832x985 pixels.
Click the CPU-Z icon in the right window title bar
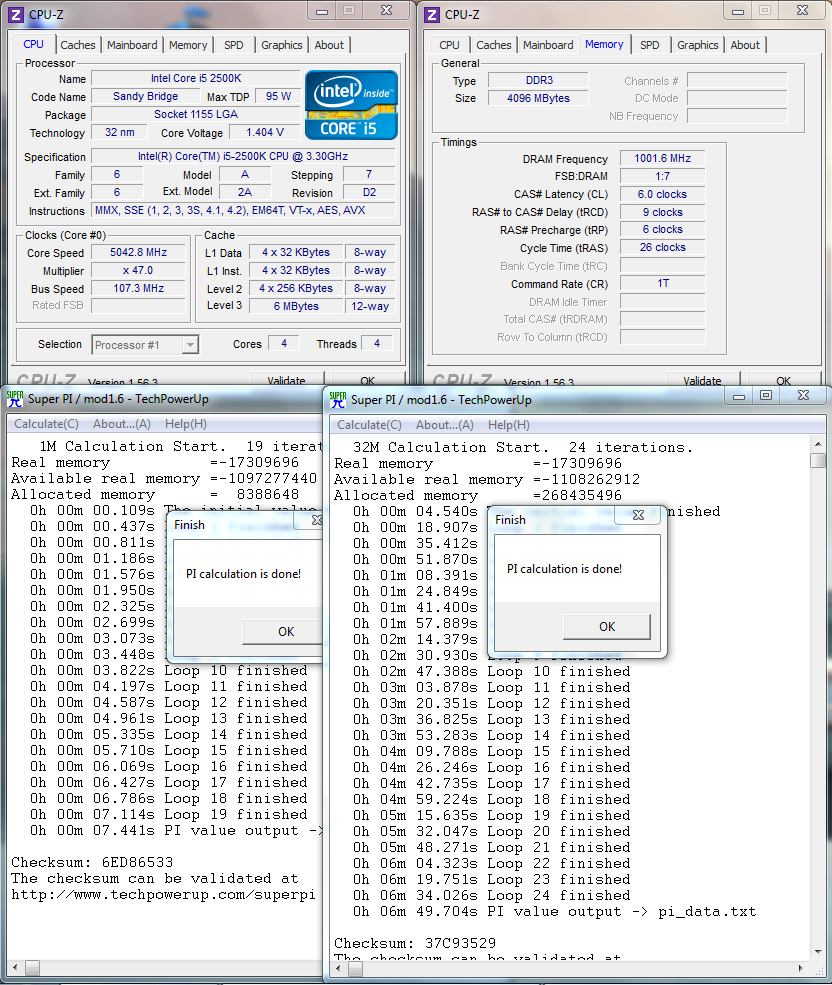click(x=432, y=14)
